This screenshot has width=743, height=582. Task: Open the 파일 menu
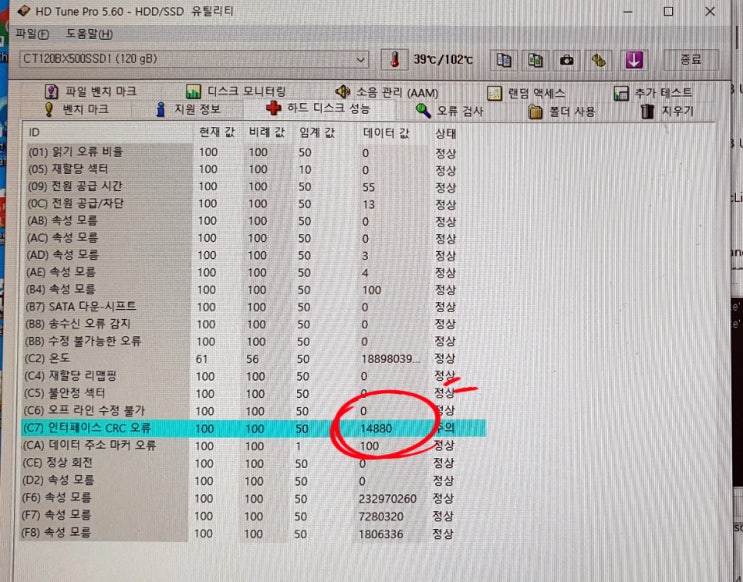click(x=32, y=34)
